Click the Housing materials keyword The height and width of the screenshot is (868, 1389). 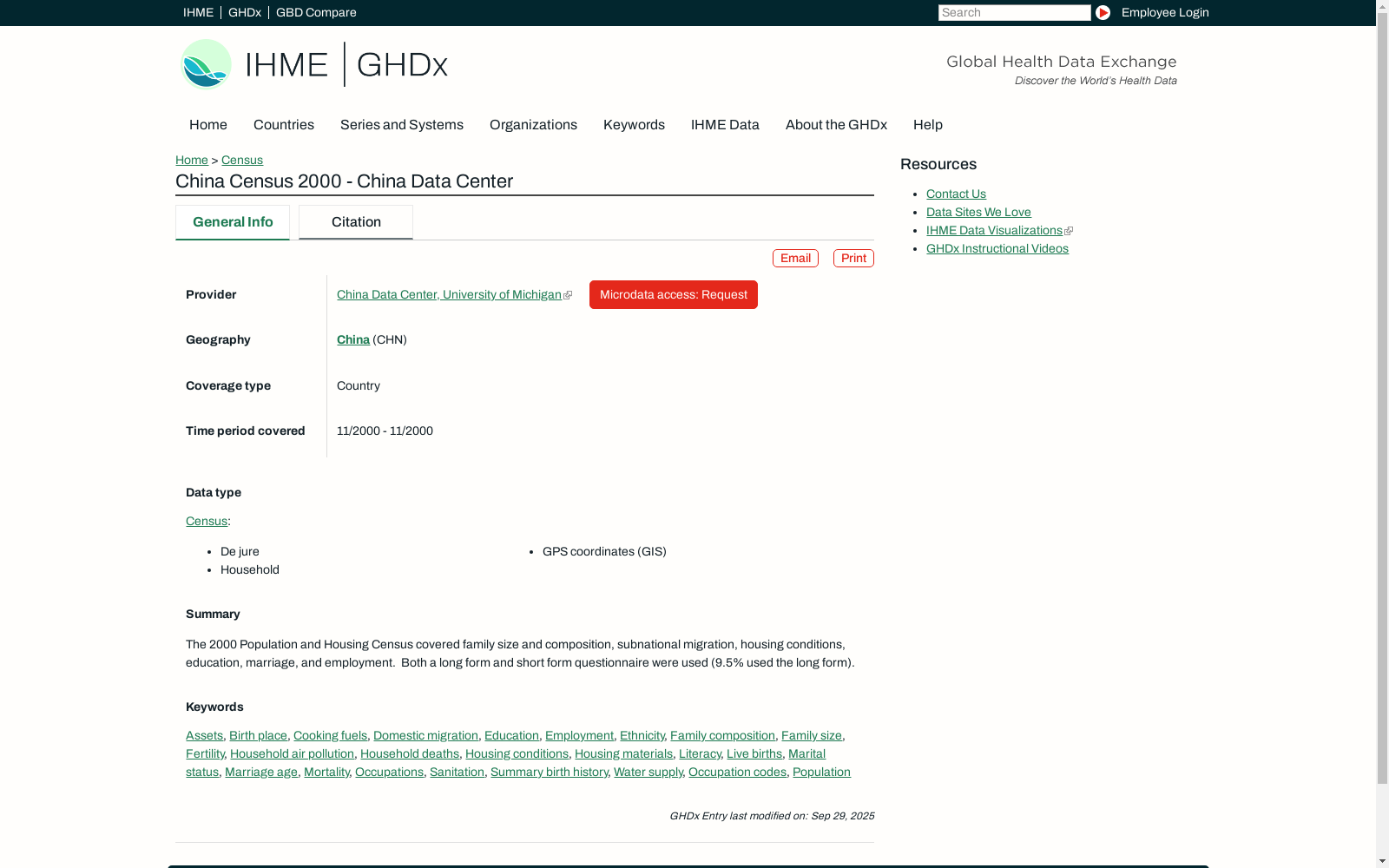tap(623, 754)
